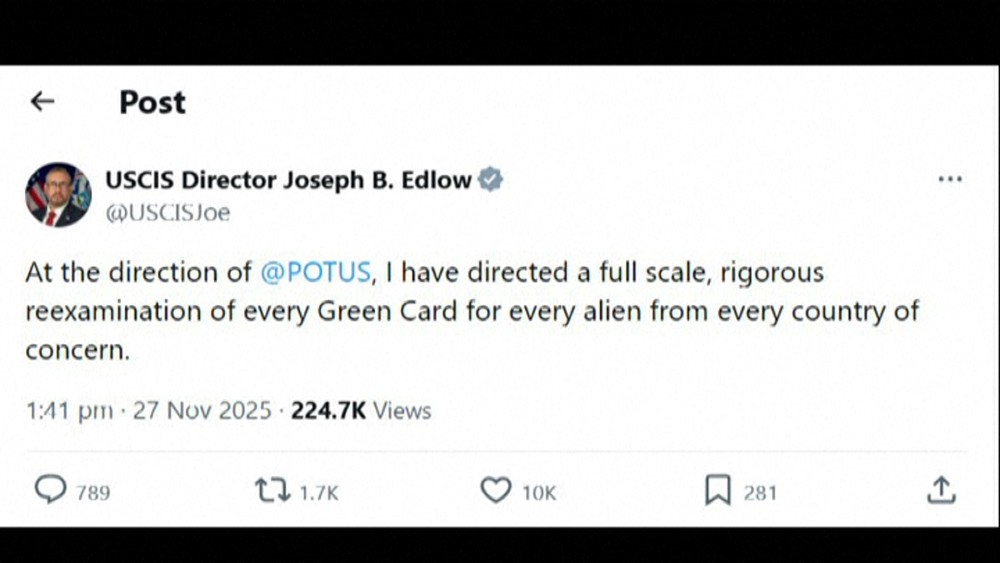Viewport: 1000px width, 563px height.
Task: Click the 27 Nov 2025 date
Action: (202, 411)
